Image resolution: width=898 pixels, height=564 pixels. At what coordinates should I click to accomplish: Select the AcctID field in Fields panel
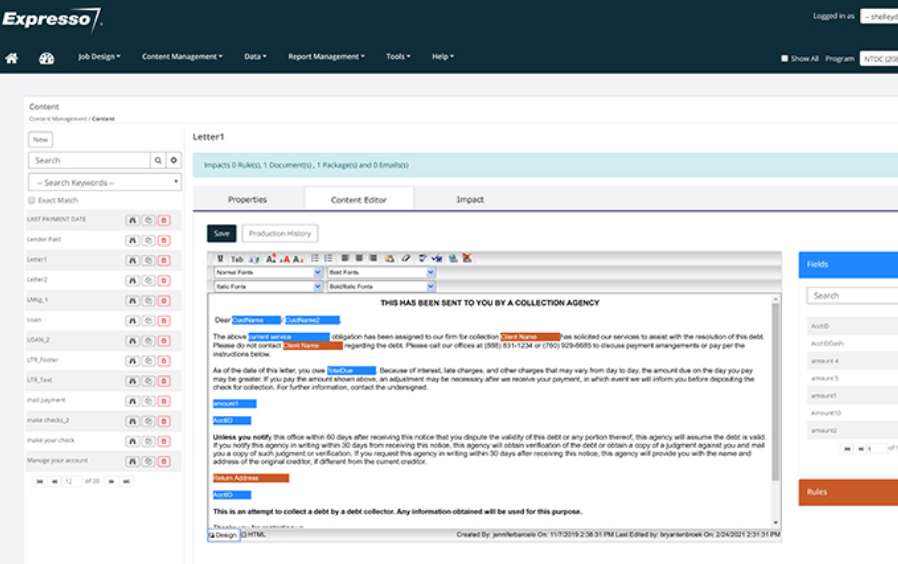point(852,326)
